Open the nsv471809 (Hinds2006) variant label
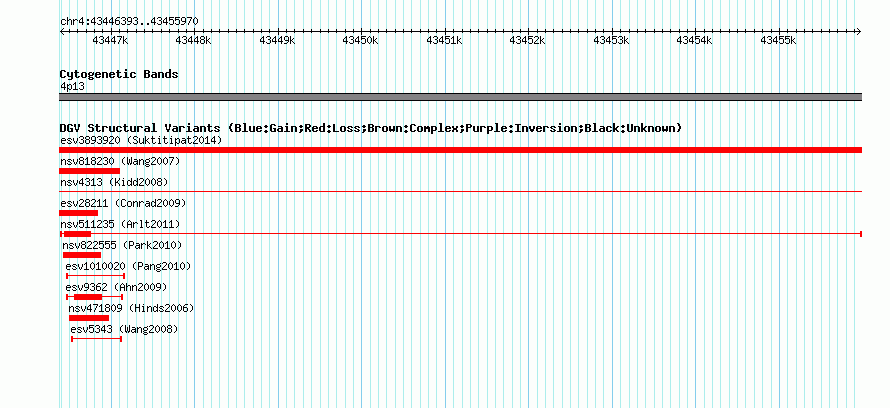Screen dimensions: 890x408 pos(131,308)
